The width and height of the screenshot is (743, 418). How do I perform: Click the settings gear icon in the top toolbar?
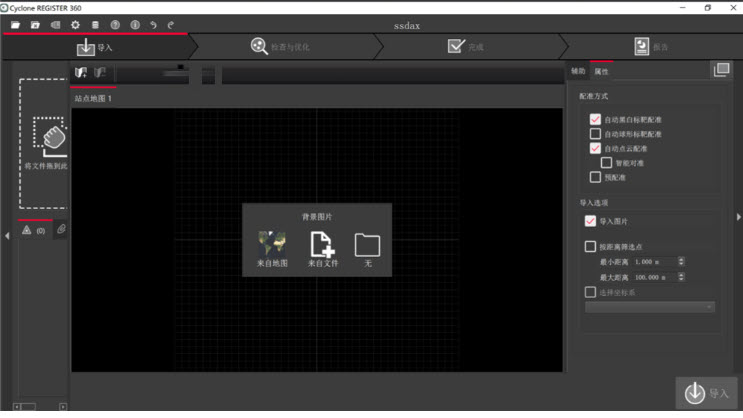75,25
